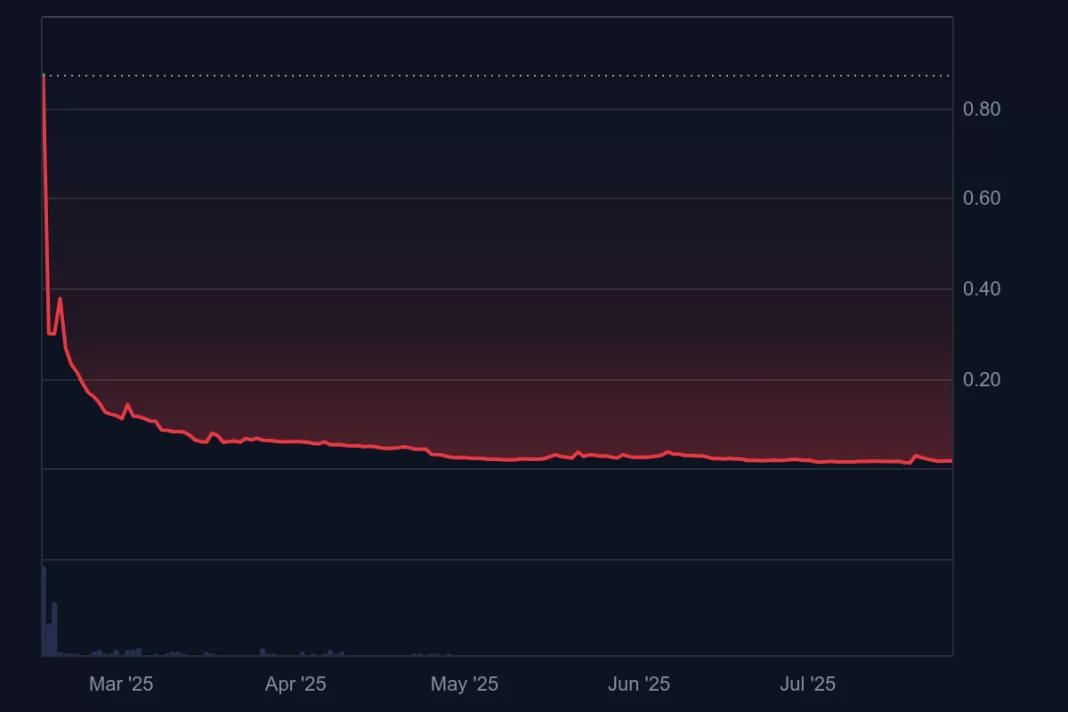Click the red line's final right endpoint
The image size is (1068, 712).
pos(951,461)
